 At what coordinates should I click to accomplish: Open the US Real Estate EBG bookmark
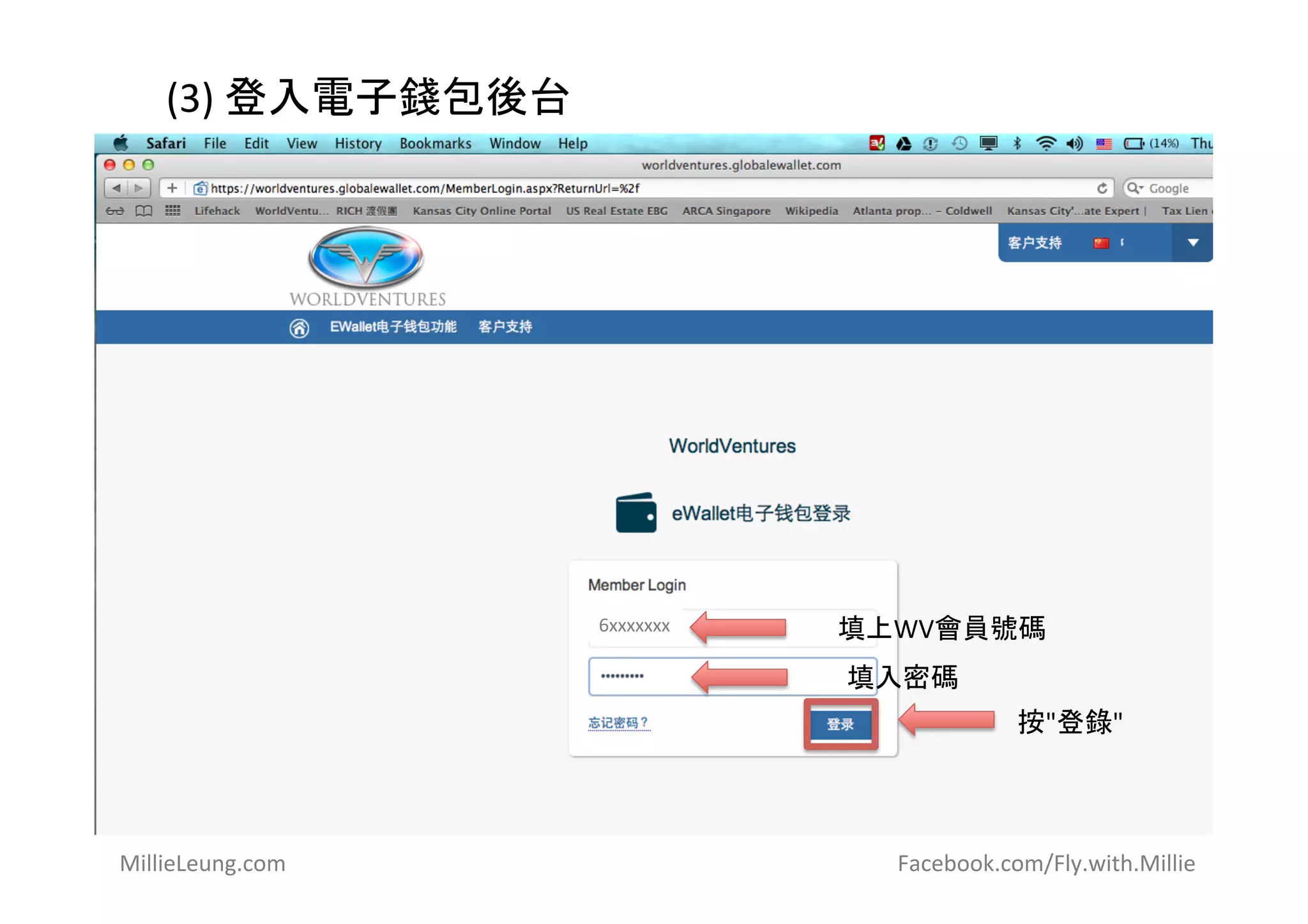tap(616, 211)
